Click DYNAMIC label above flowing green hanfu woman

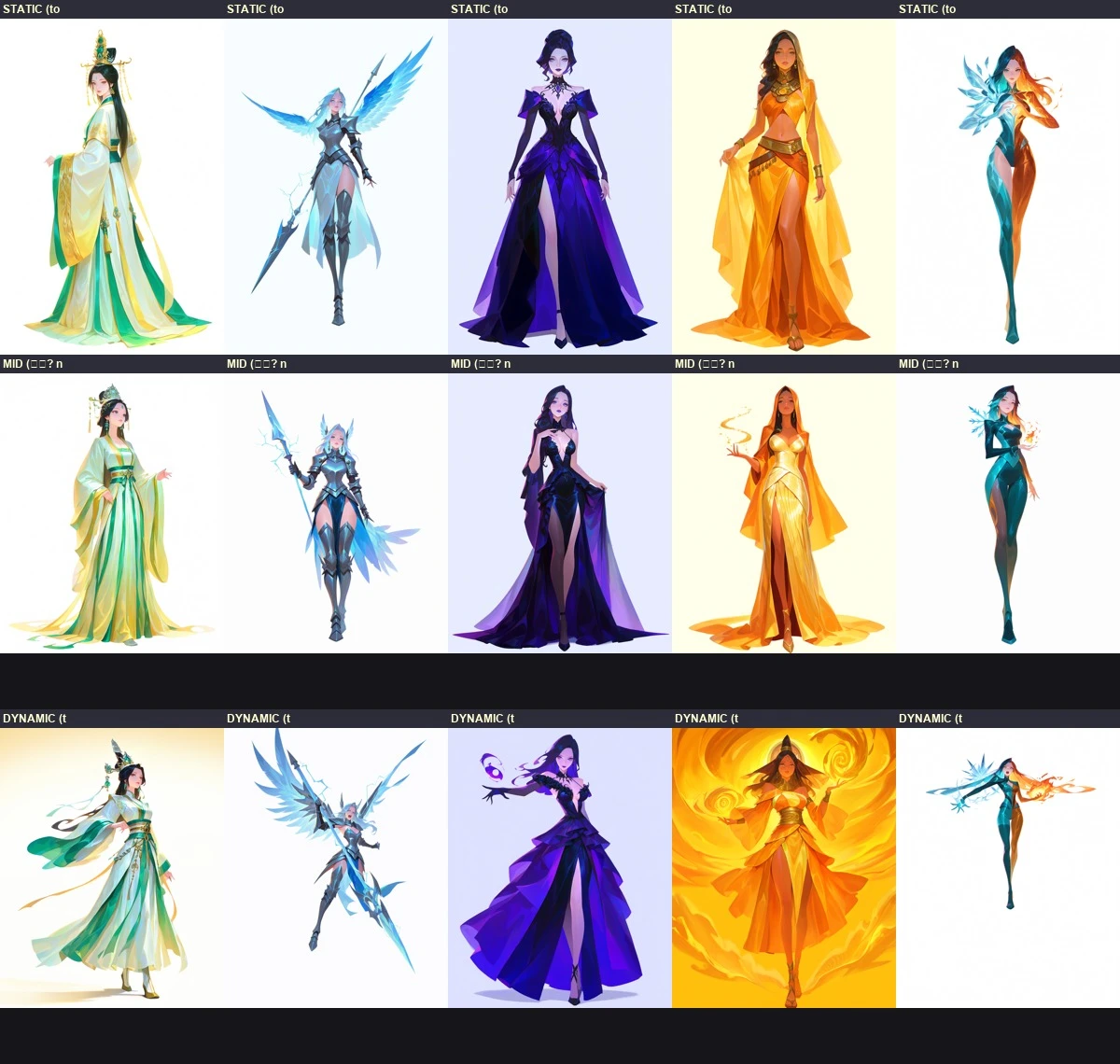[35, 719]
